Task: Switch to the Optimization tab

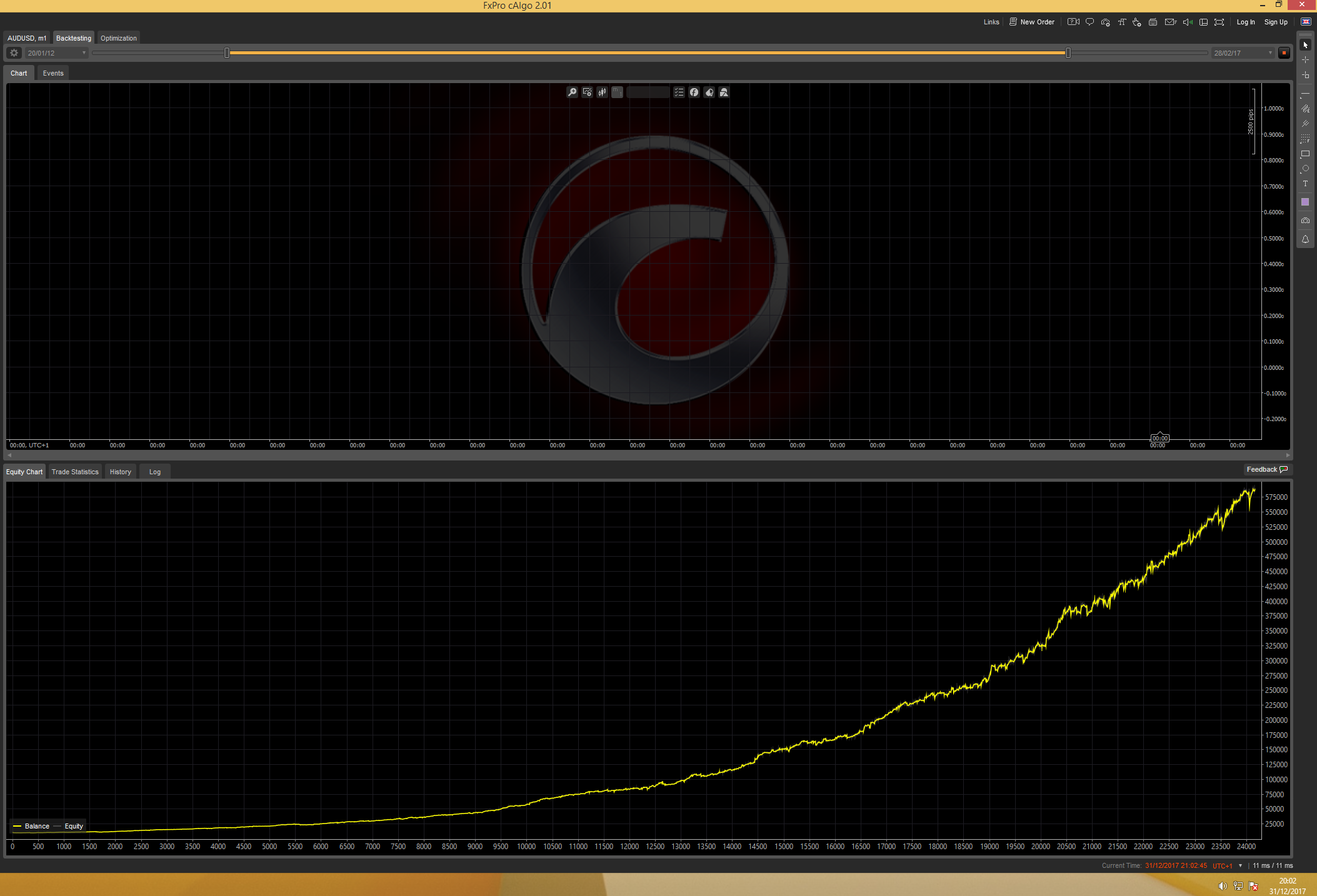Action: click(118, 38)
